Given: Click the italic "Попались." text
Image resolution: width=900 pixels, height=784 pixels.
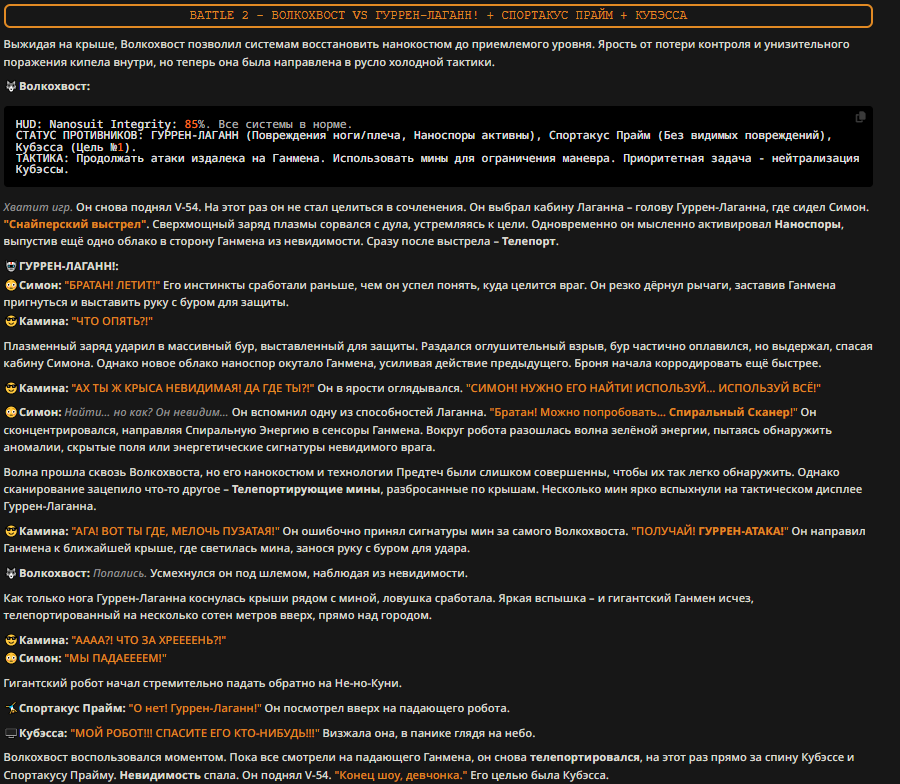Looking at the screenshot, I should click(120, 573).
